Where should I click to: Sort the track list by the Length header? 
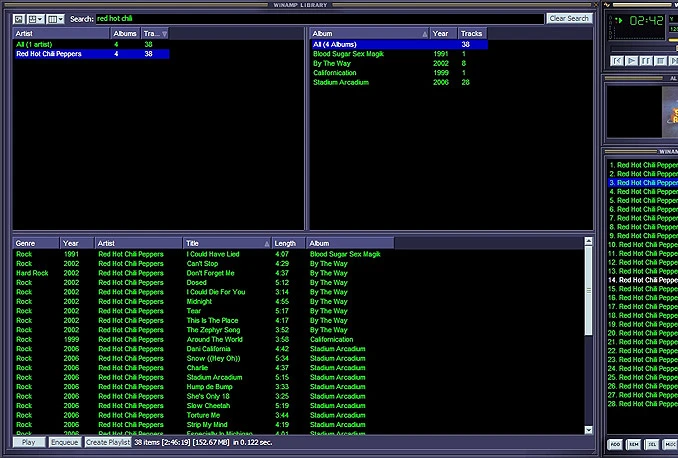[x=288, y=243]
